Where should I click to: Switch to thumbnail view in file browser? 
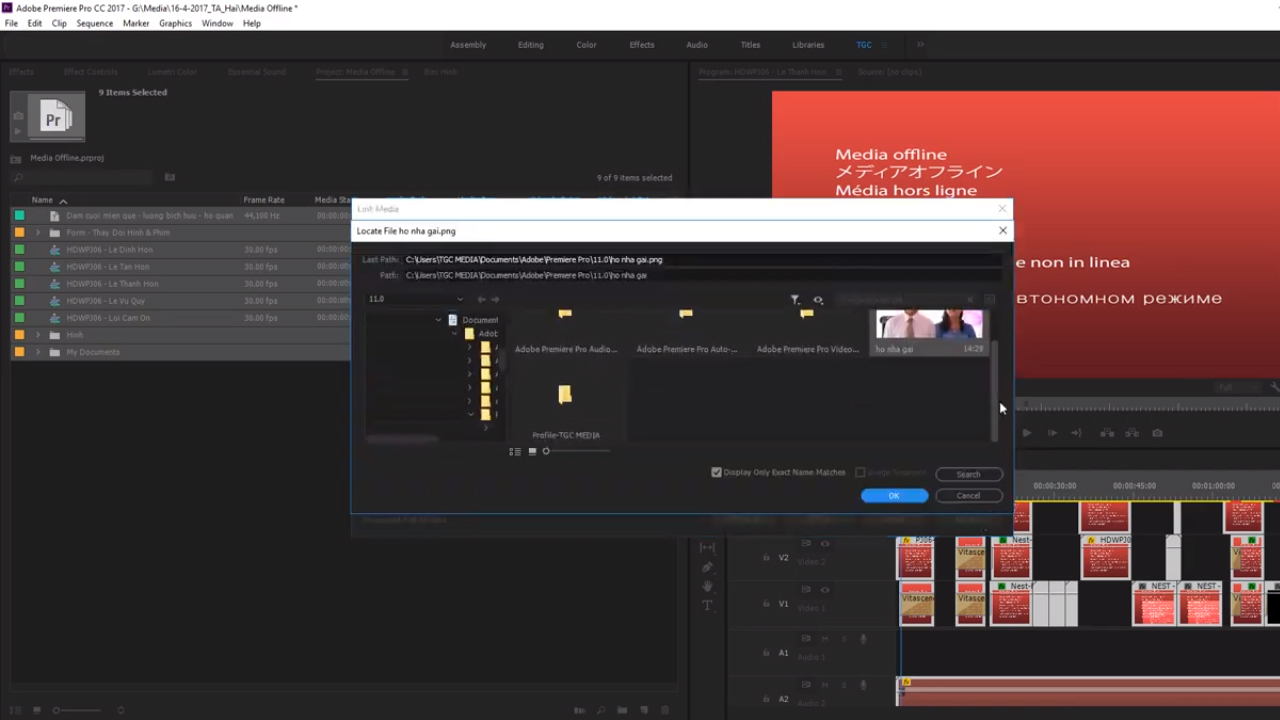[x=532, y=451]
